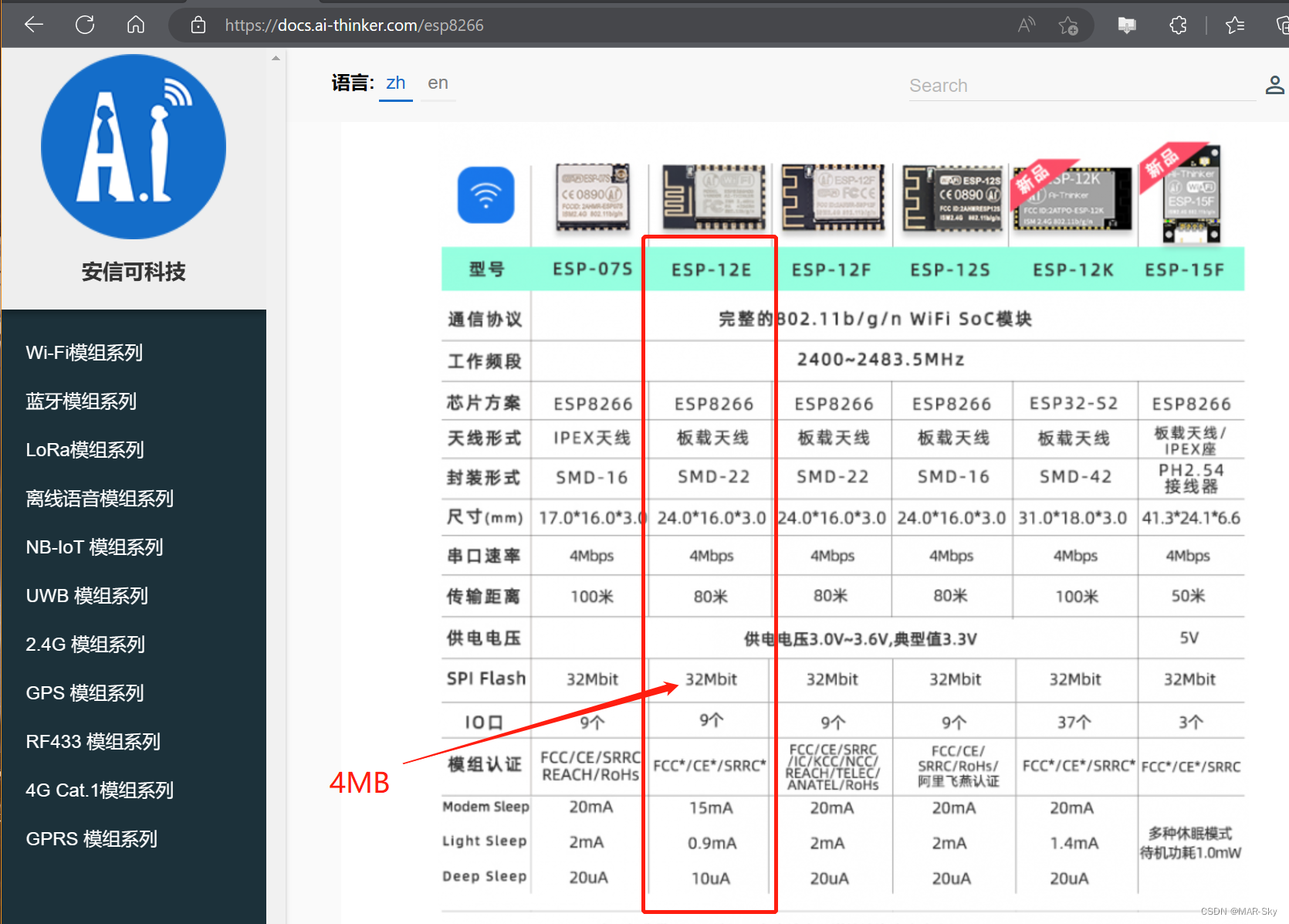Click the 37个 IO count cell
Viewport: 1289px width, 924px height.
1074,723
